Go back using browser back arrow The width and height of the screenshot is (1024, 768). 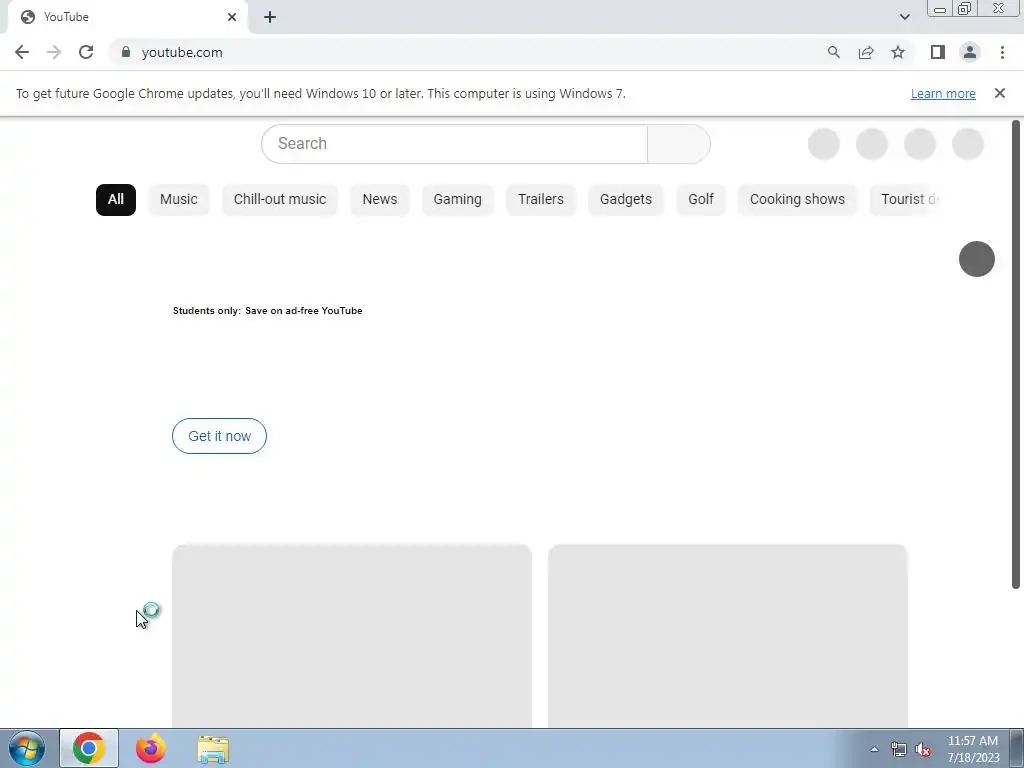click(x=22, y=52)
